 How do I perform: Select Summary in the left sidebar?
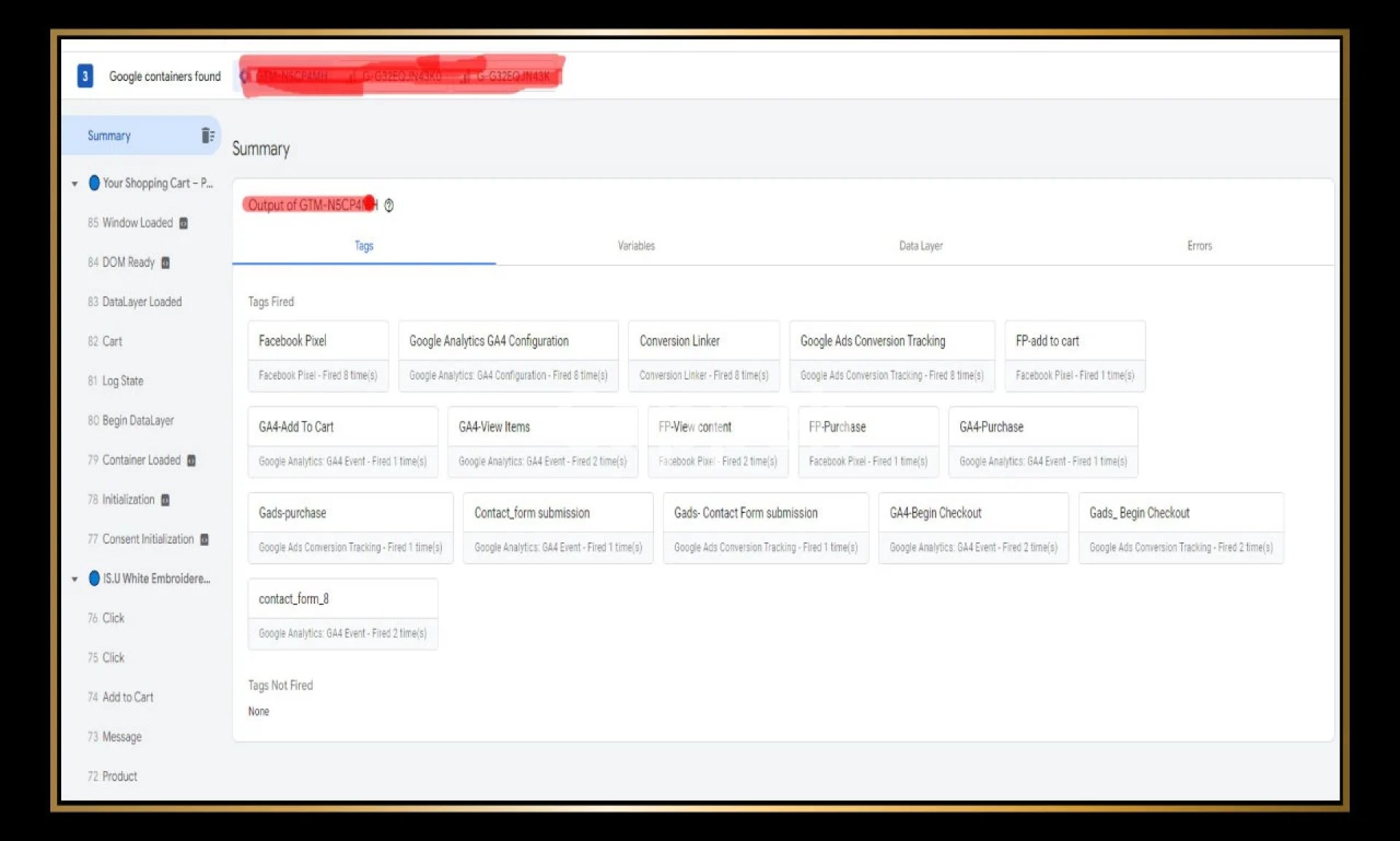point(109,136)
